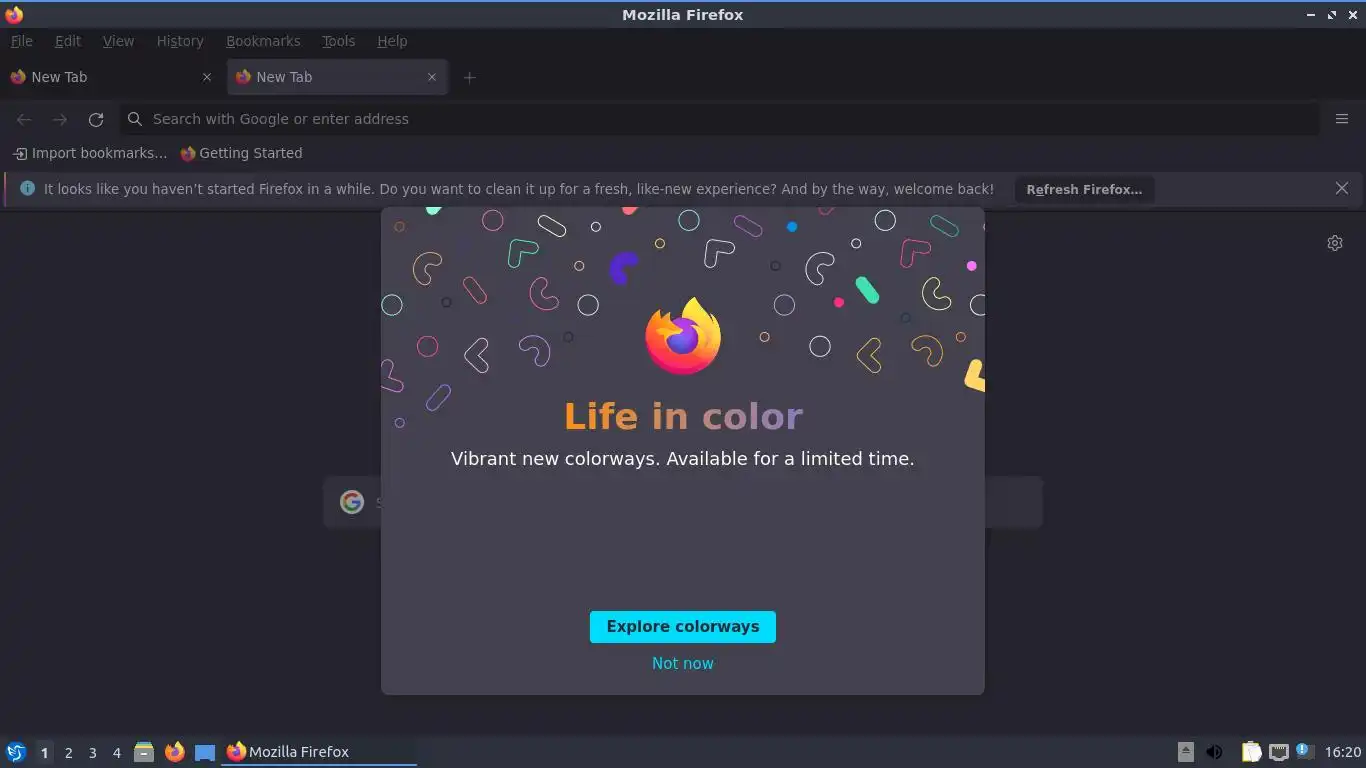The height and width of the screenshot is (768, 1366).
Task: Open Getting Started bookmark
Action: click(241, 153)
